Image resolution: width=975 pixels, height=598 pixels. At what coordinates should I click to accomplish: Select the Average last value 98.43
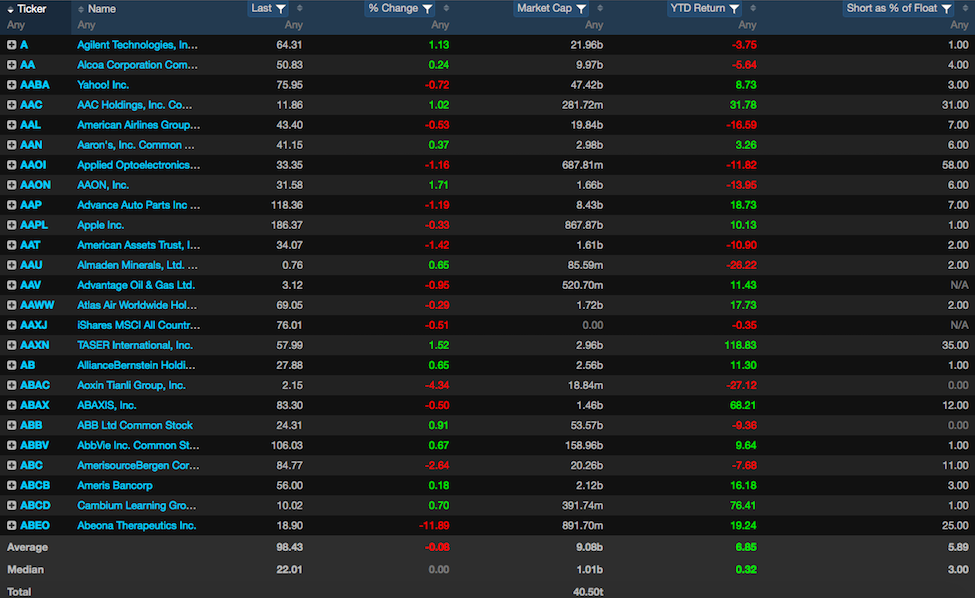point(290,547)
